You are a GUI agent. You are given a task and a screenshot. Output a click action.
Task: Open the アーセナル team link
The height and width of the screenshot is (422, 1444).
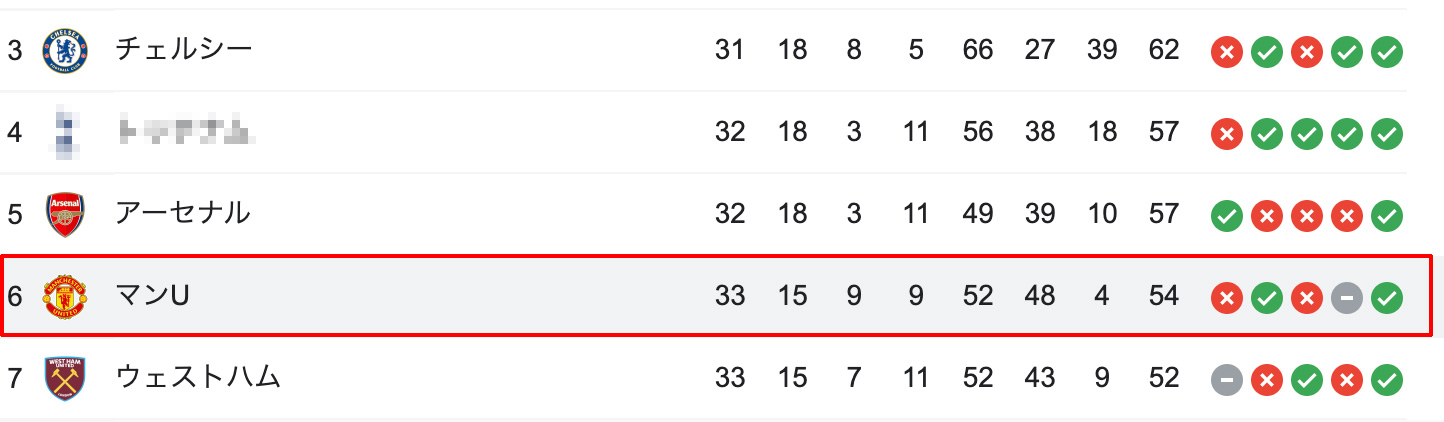pos(183,213)
